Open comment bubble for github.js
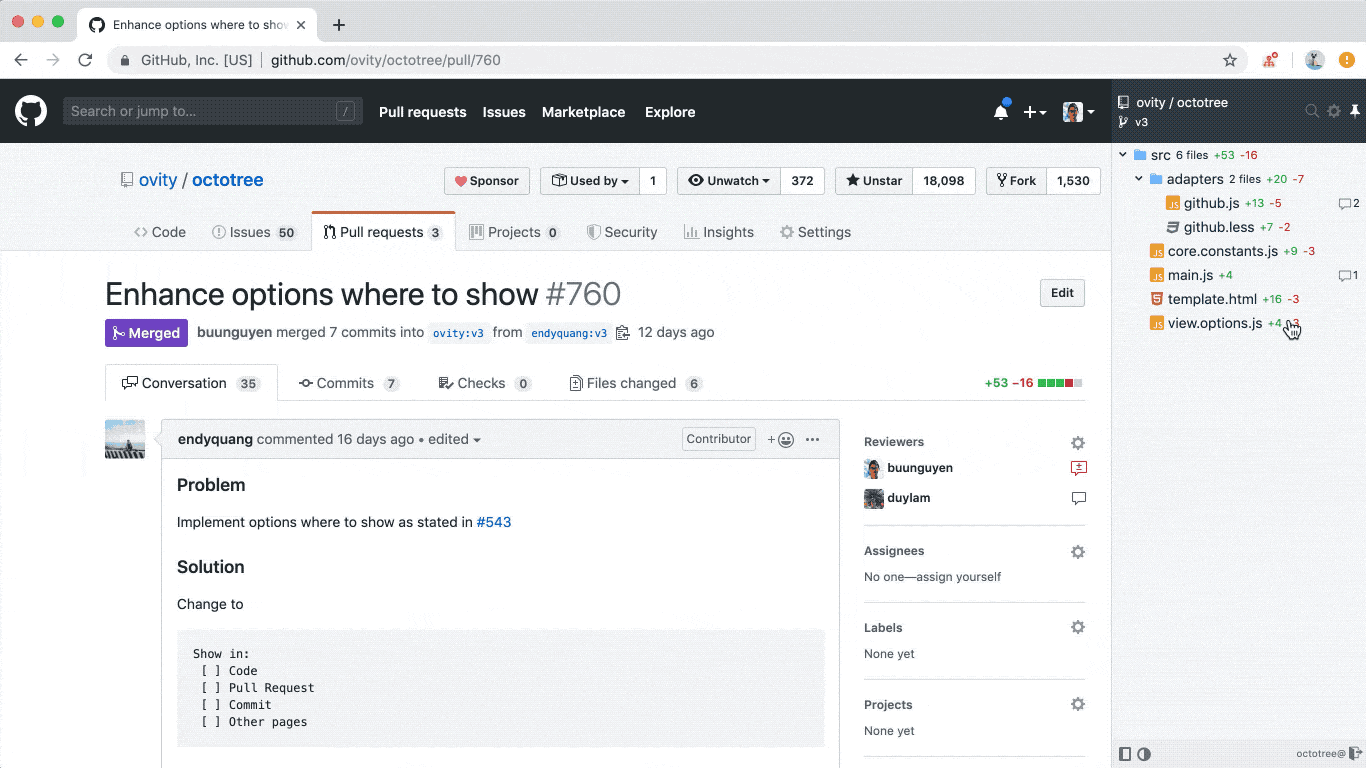The width and height of the screenshot is (1366, 768). point(1348,203)
